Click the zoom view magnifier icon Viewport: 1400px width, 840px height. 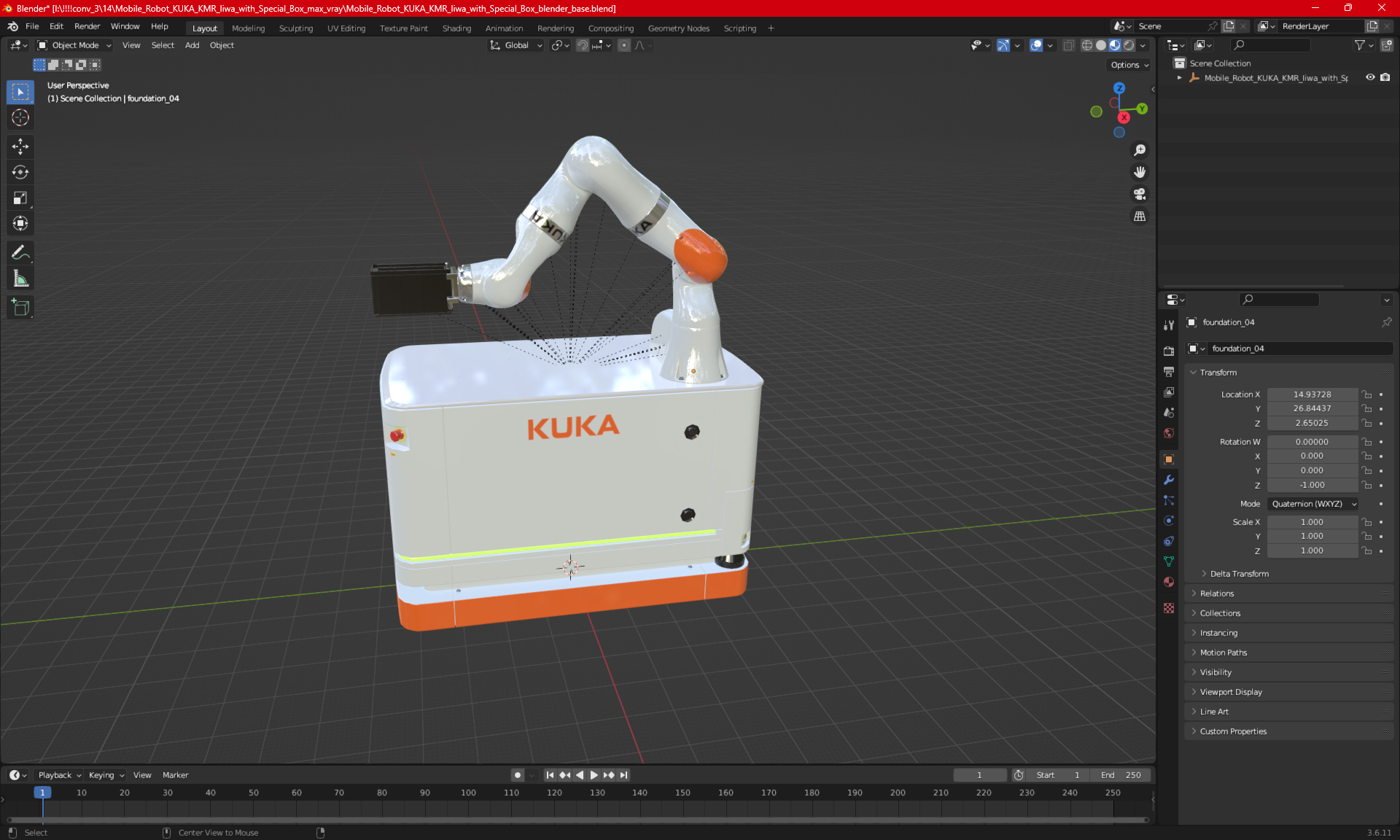click(1140, 150)
